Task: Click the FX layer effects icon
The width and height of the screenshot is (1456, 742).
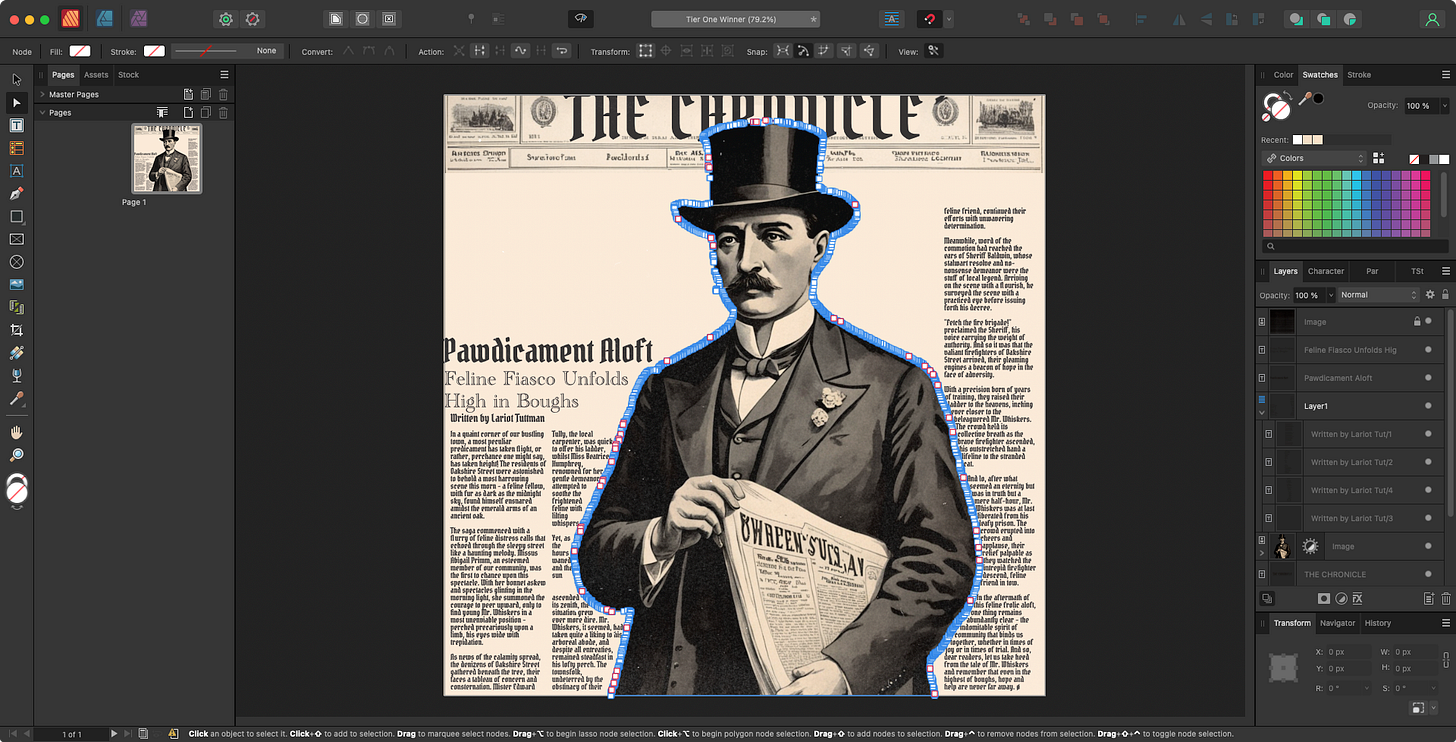Action: pyautogui.click(x=1358, y=599)
